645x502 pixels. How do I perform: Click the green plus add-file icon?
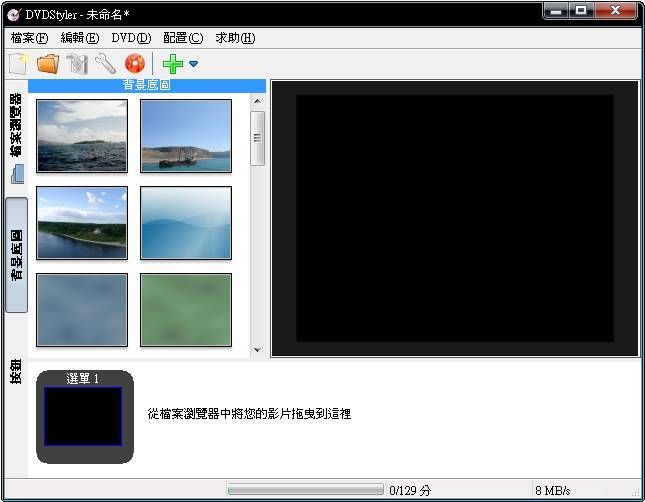[x=172, y=64]
